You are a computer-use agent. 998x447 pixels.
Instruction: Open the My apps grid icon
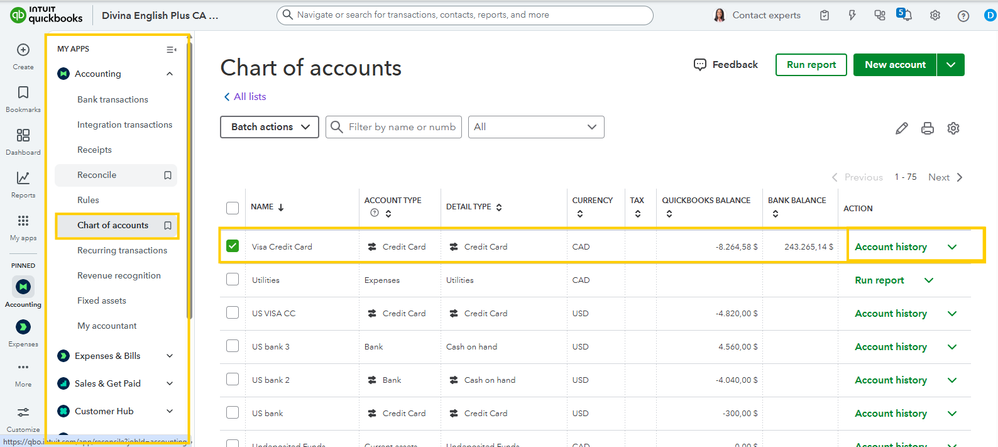[23, 221]
